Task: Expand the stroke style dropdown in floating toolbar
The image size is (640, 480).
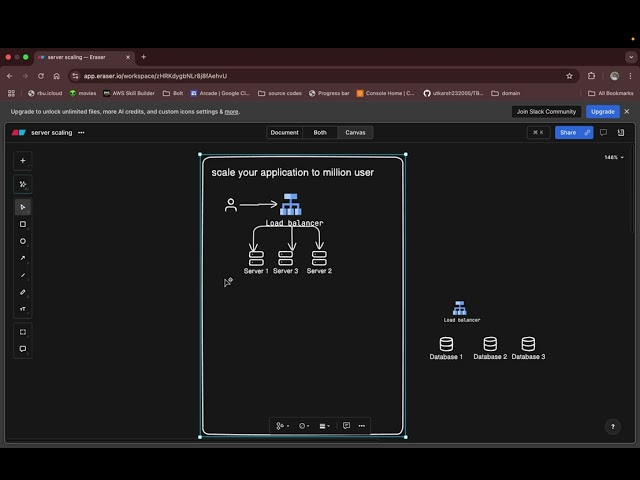Action: [x=304, y=426]
